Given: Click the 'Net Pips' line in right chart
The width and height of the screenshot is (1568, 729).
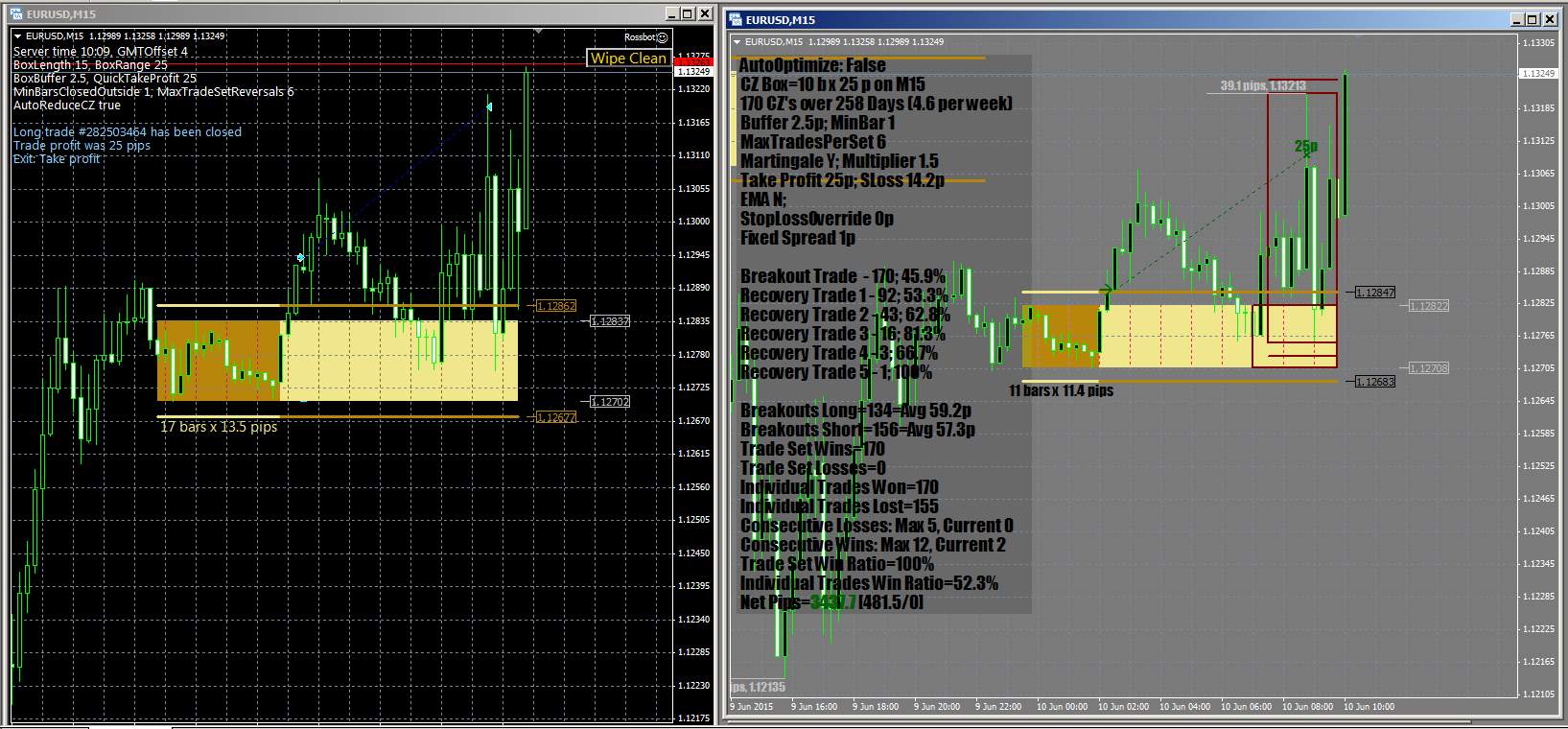Looking at the screenshot, I should (x=831, y=602).
